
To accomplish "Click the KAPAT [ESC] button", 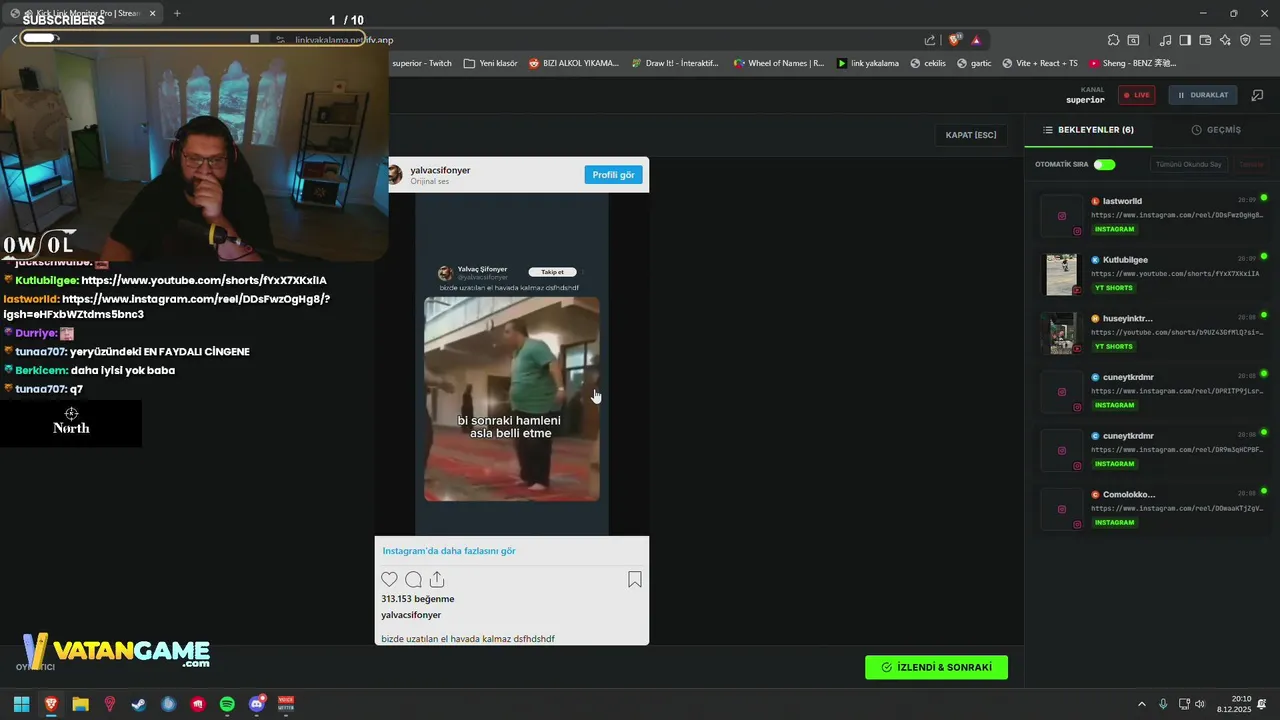I will coord(971,135).
